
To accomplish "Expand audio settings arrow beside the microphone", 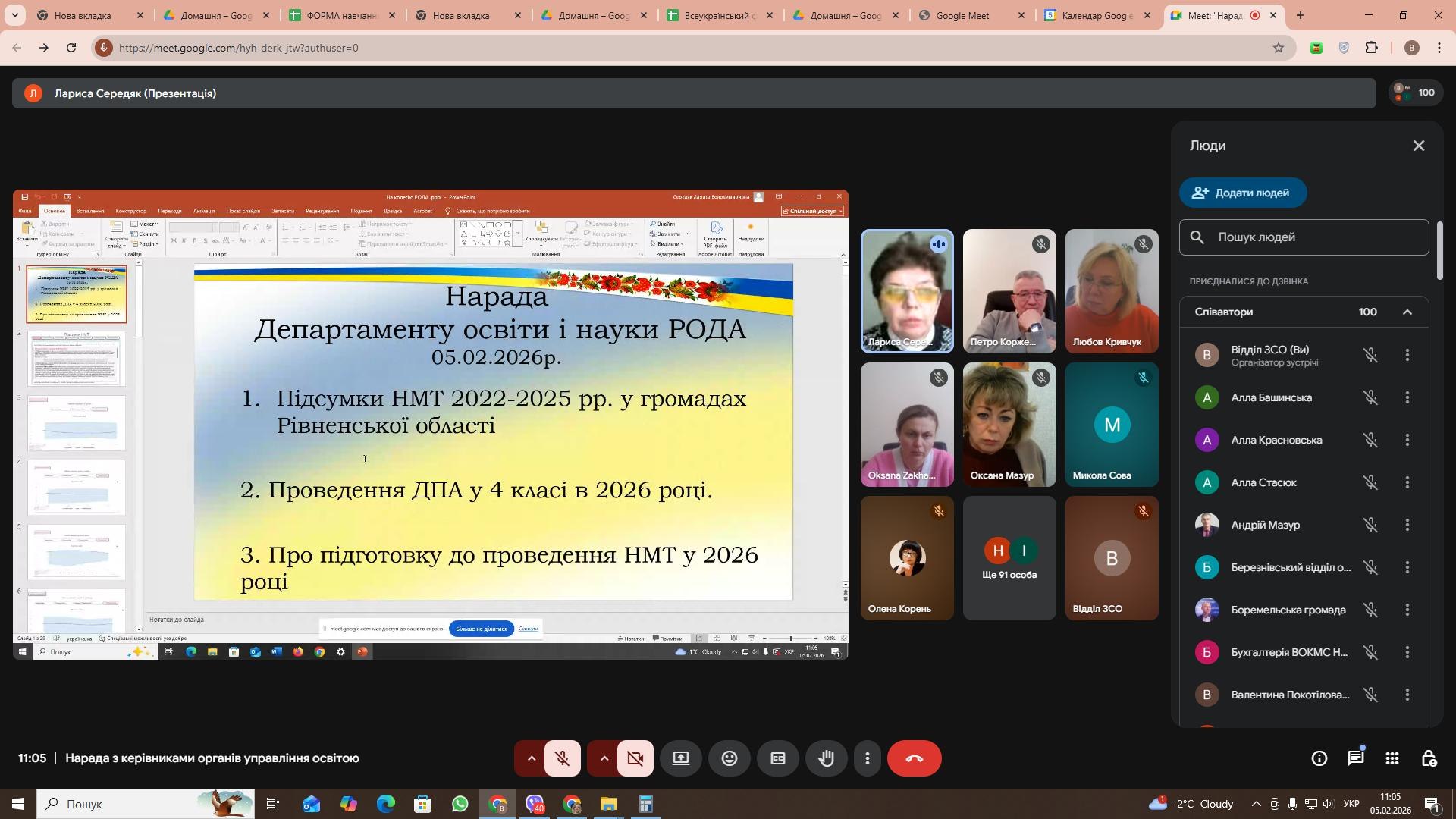I will (x=531, y=759).
